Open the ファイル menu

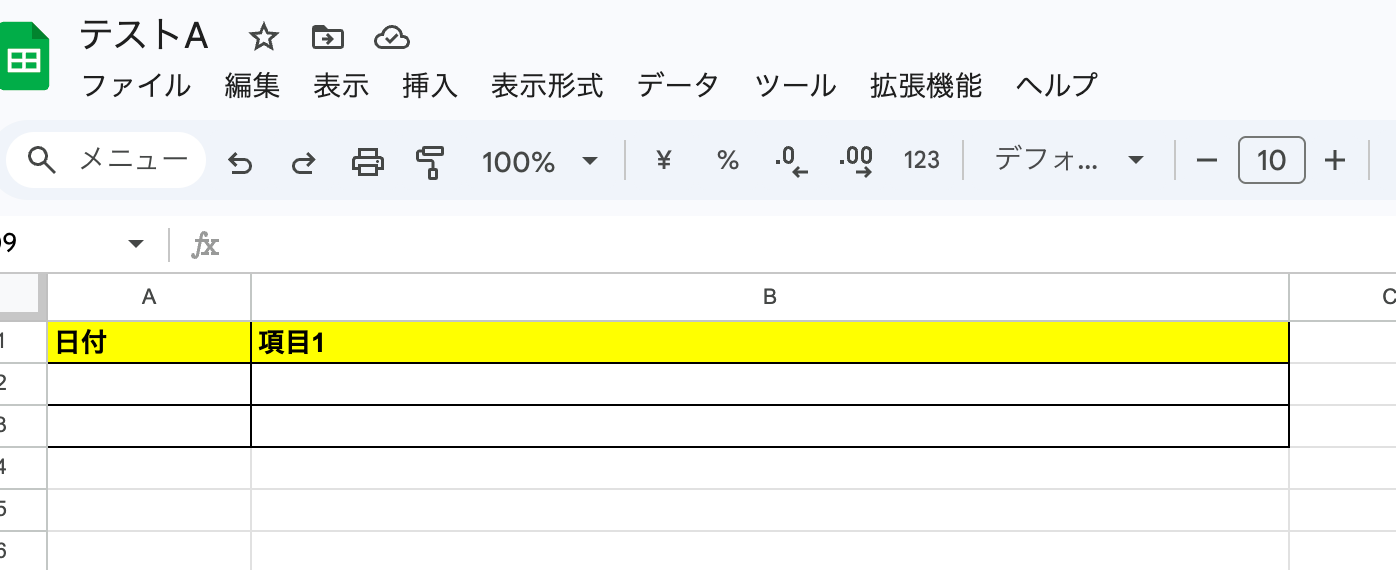pos(136,86)
